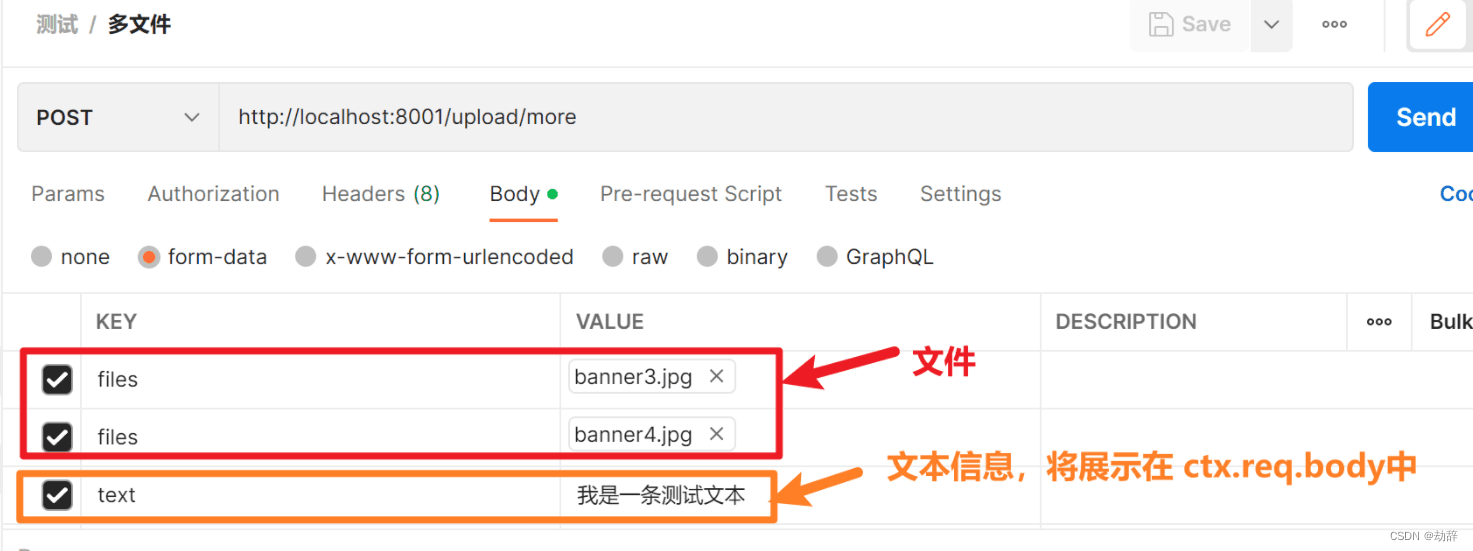Expand the POST method dropdown

pyautogui.click(x=118, y=117)
